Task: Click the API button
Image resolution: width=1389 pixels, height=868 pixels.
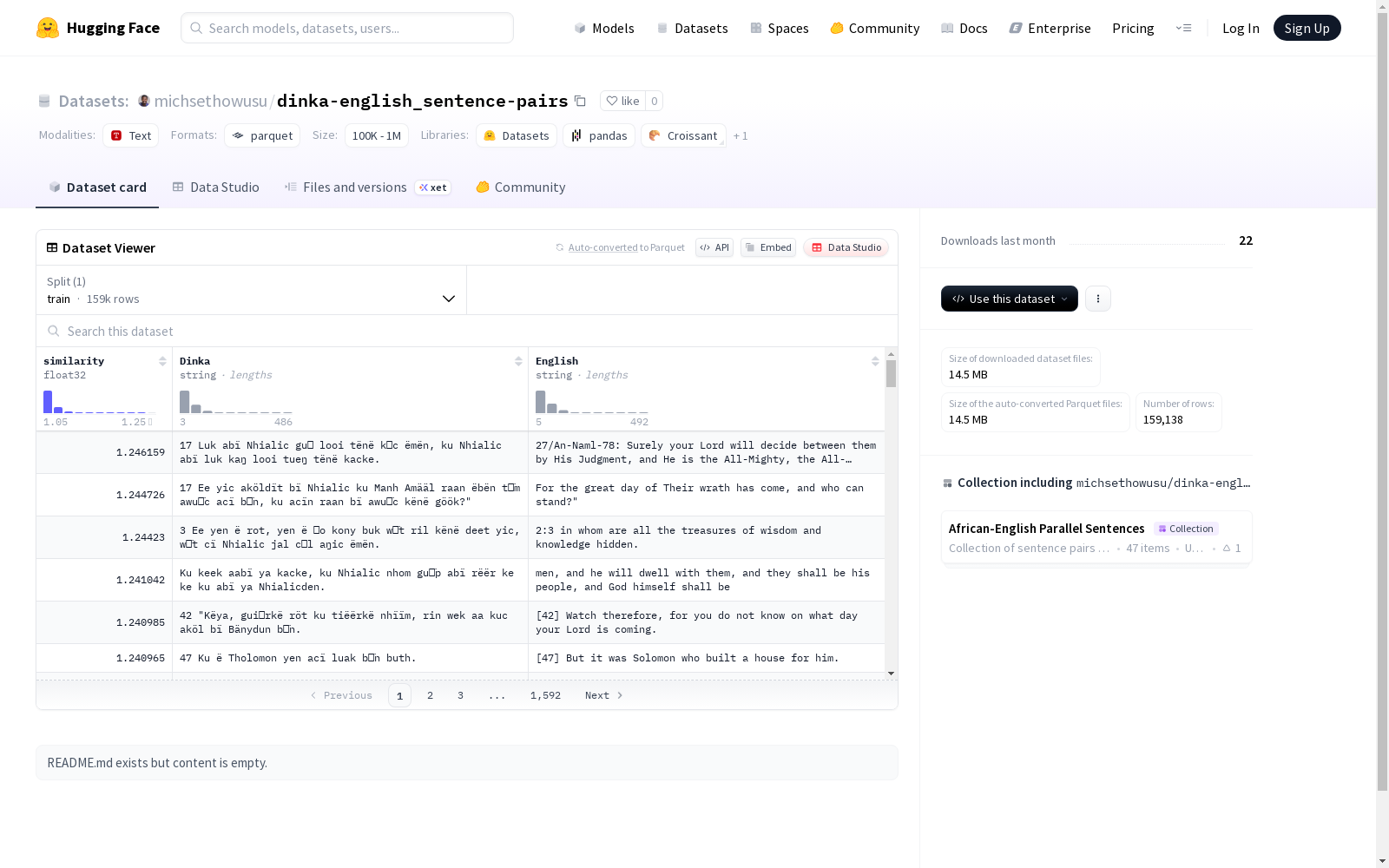Action: pos(714,247)
